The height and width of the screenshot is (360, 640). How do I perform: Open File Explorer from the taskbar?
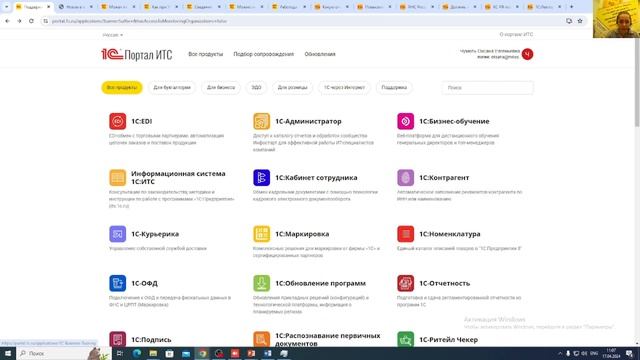(x=153, y=353)
